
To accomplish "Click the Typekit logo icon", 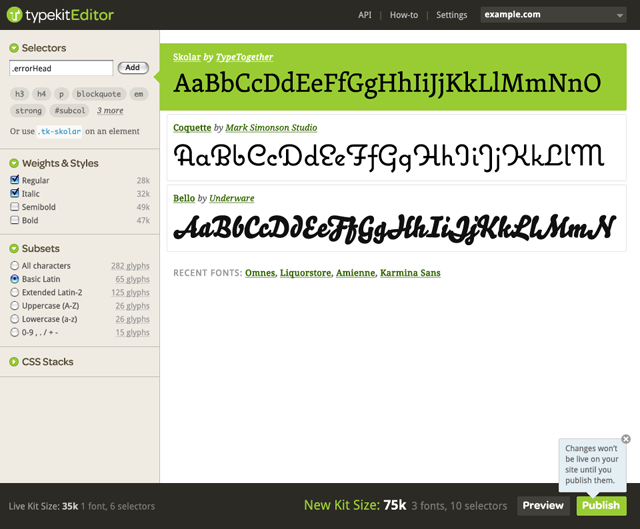I will (x=14, y=15).
